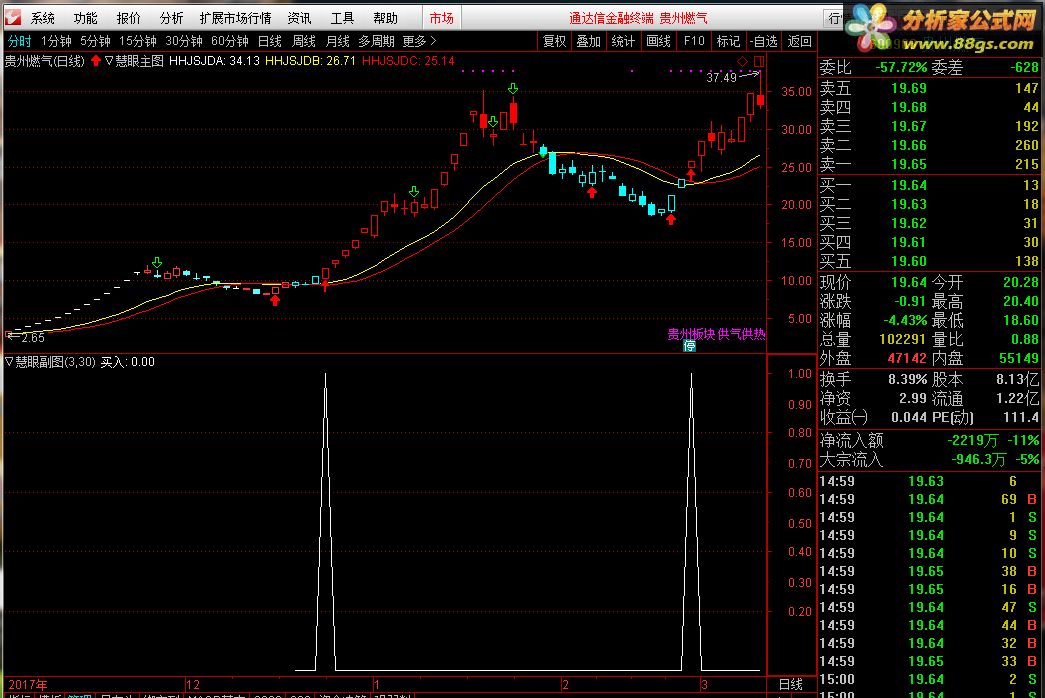Switch to 30分钟 period
The width and height of the screenshot is (1045, 698).
click(x=184, y=41)
